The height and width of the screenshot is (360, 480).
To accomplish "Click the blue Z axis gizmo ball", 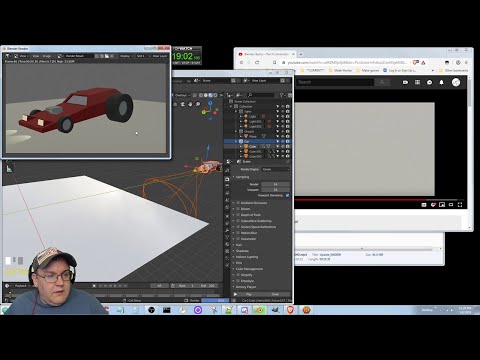I will [210, 104].
